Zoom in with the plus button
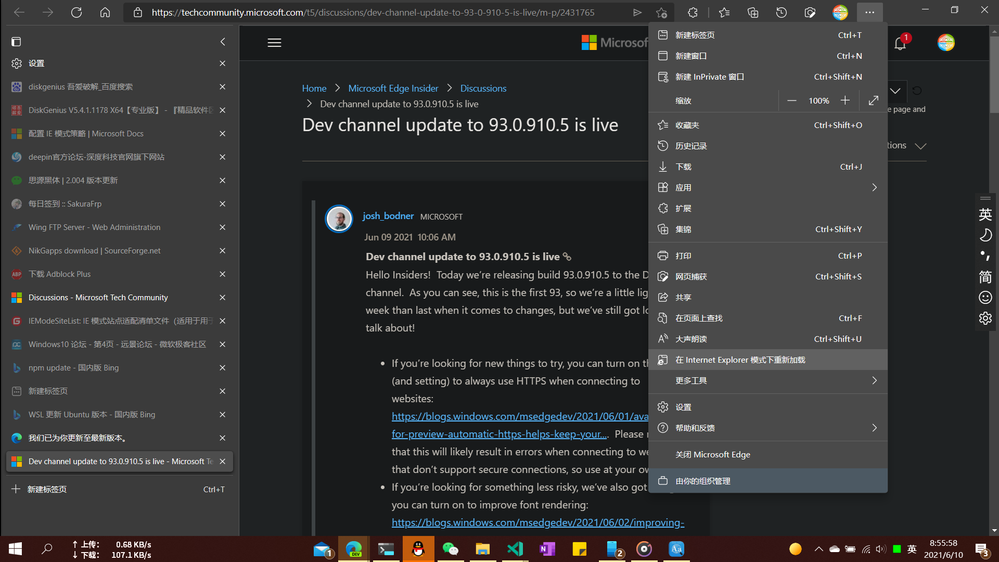The height and width of the screenshot is (562, 999). [x=845, y=101]
